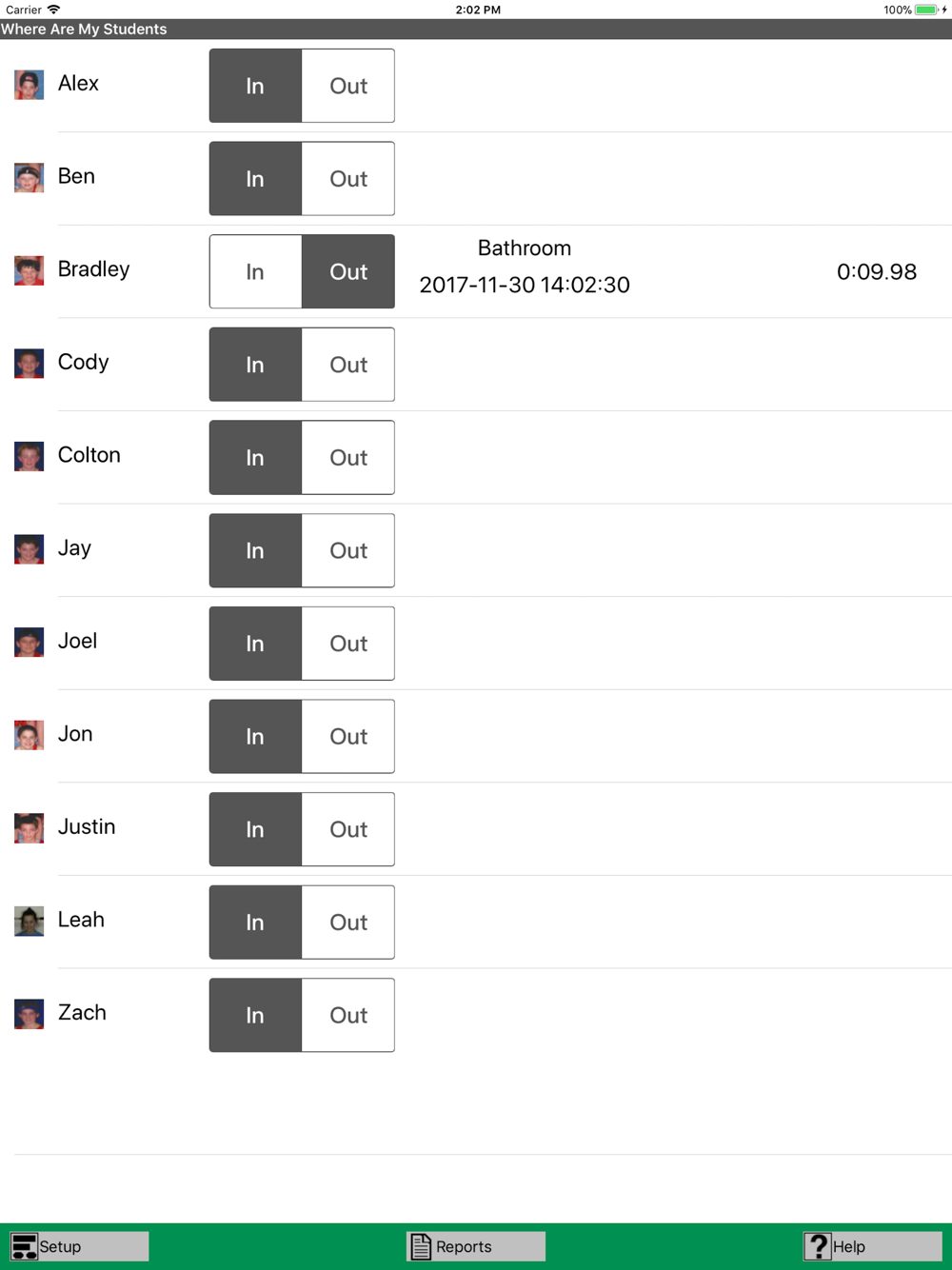Select Ben's In segment
The image size is (952, 1270).
coord(255,179)
